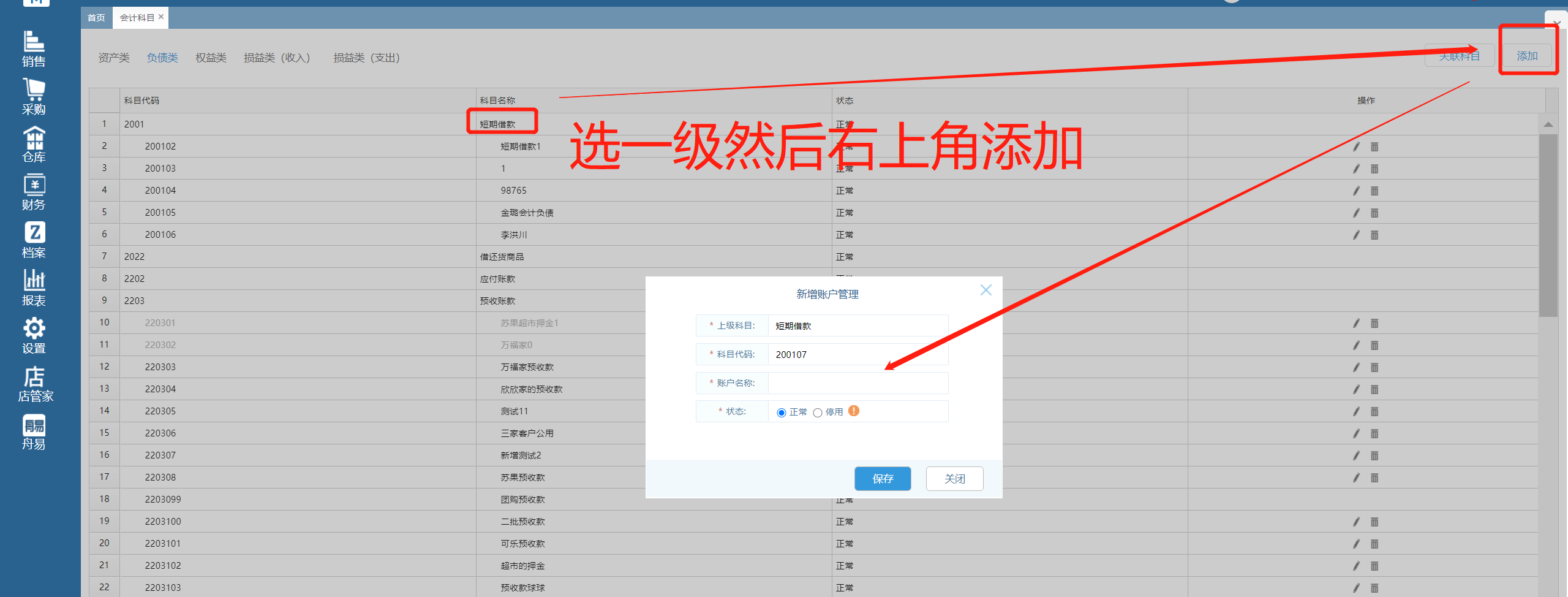
Task: Close the 会计科目 tab with its X
Action: point(161,17)
